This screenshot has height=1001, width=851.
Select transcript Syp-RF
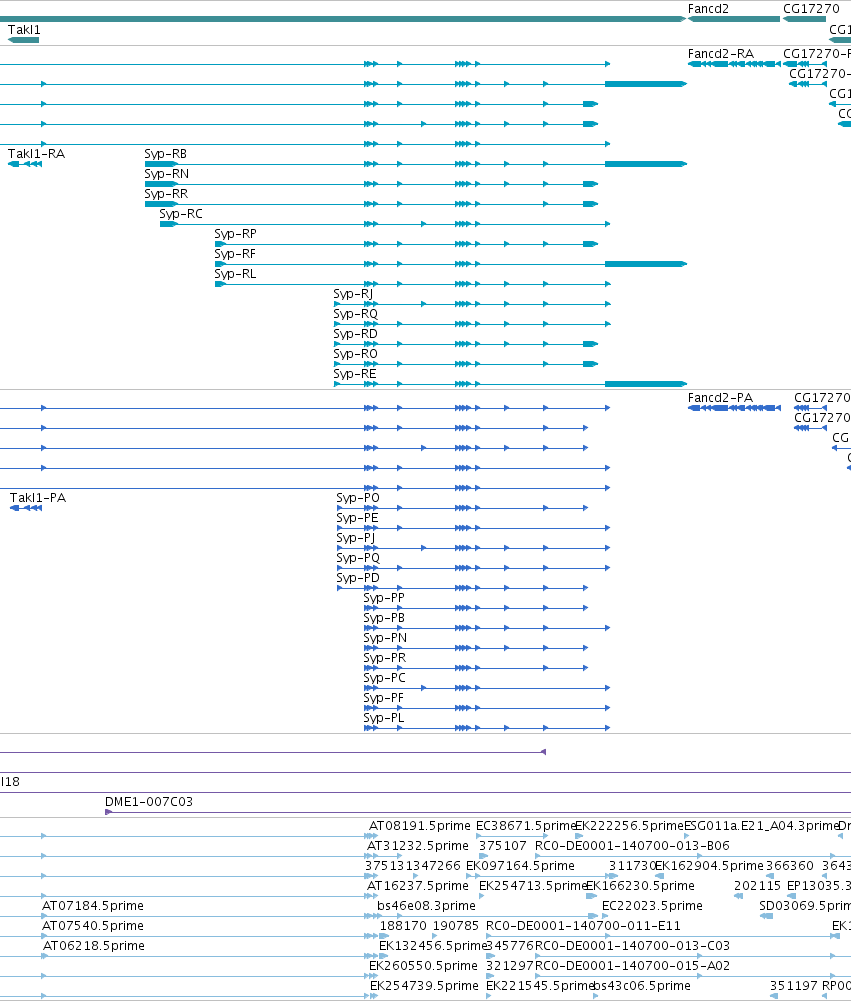tap(451, 264)
